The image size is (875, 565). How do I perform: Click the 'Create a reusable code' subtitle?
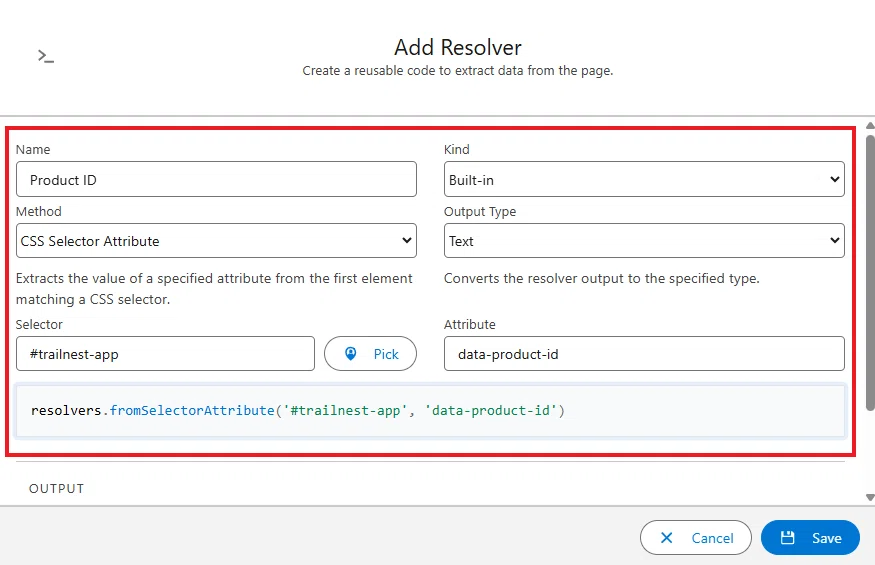pyautogui.click(x=458, y=71)
